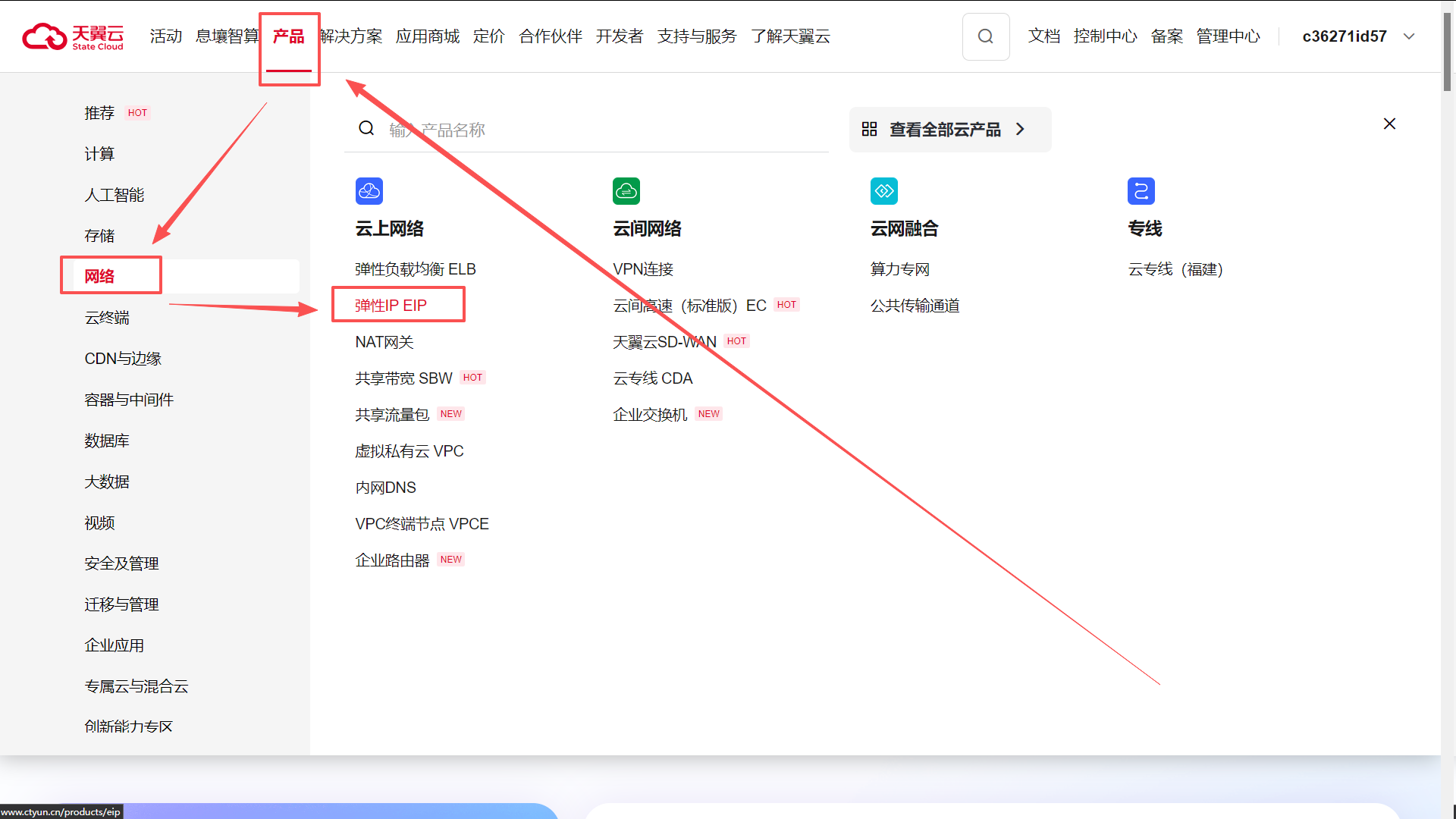The height and width of the screenshot is (819, 1456).
Task: Click the header search magnifier icon
Action: (985, 36)
